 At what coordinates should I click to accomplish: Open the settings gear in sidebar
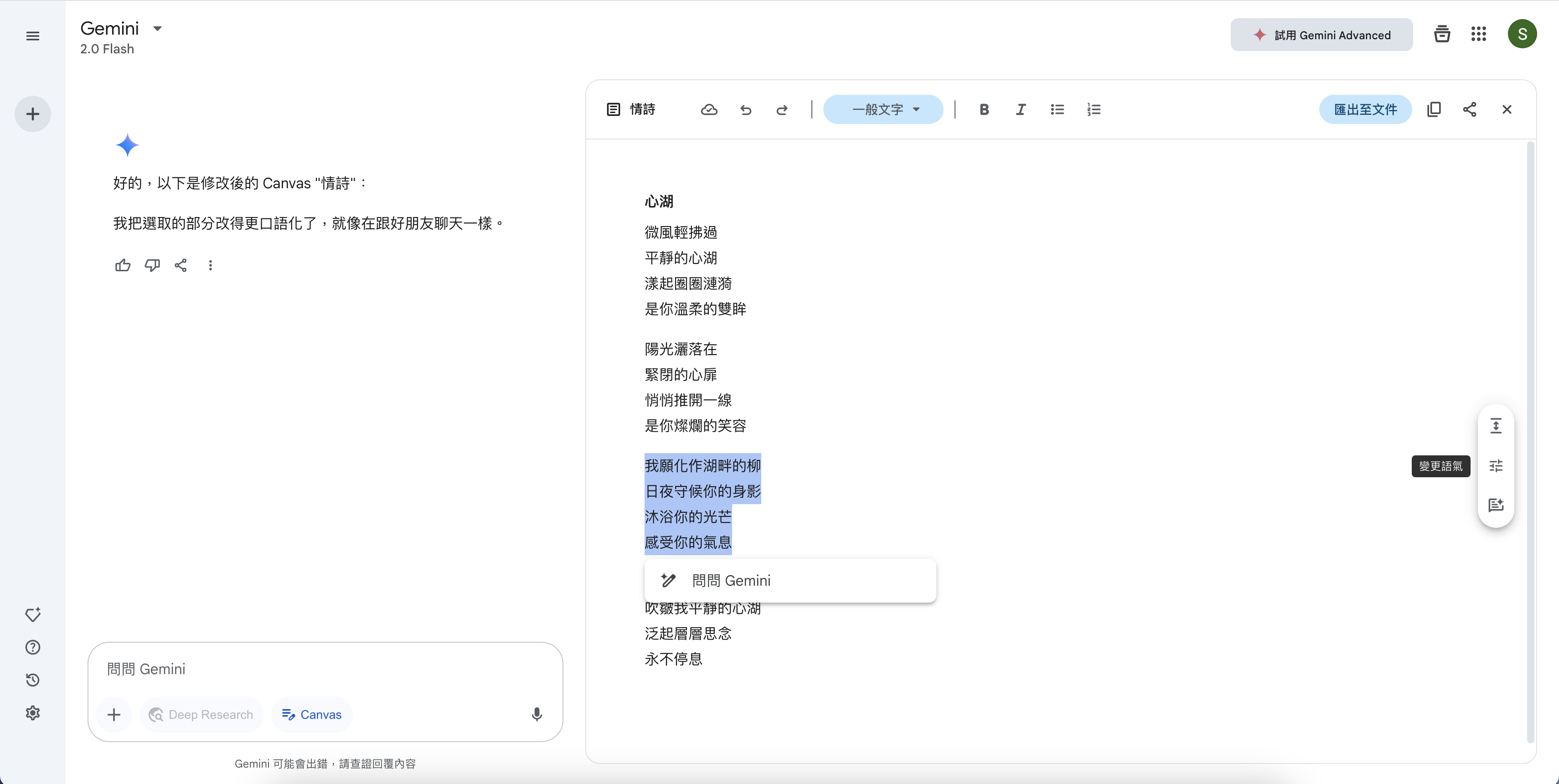tap(33, 712)
